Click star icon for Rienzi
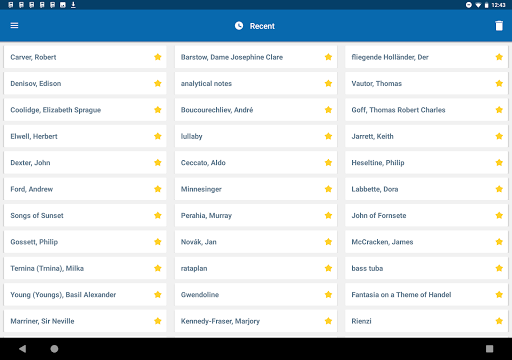Screen dimensions: 512x360 tap(499, 321)
